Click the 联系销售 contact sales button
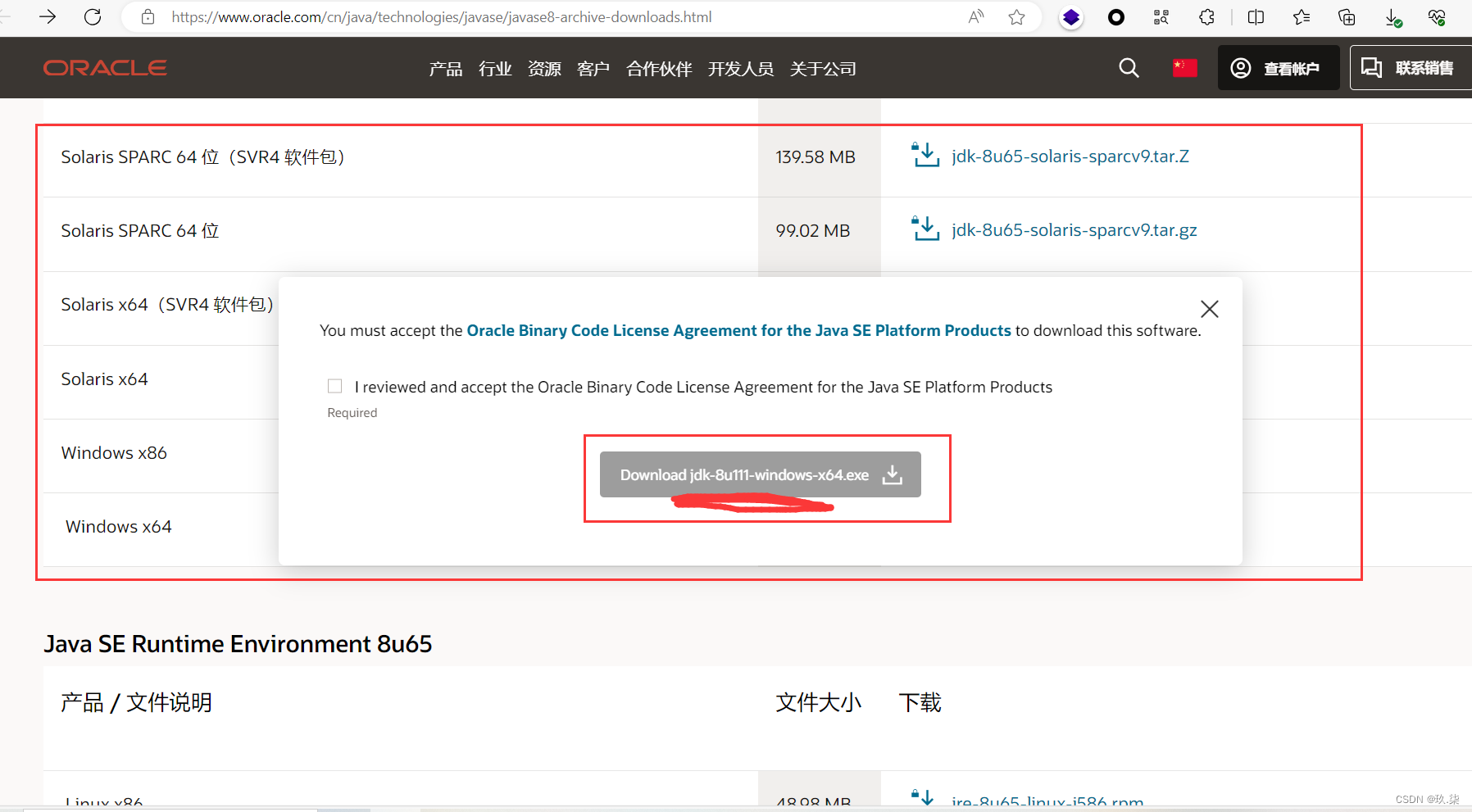The image size is (1472, 812). coord(1411,68)
